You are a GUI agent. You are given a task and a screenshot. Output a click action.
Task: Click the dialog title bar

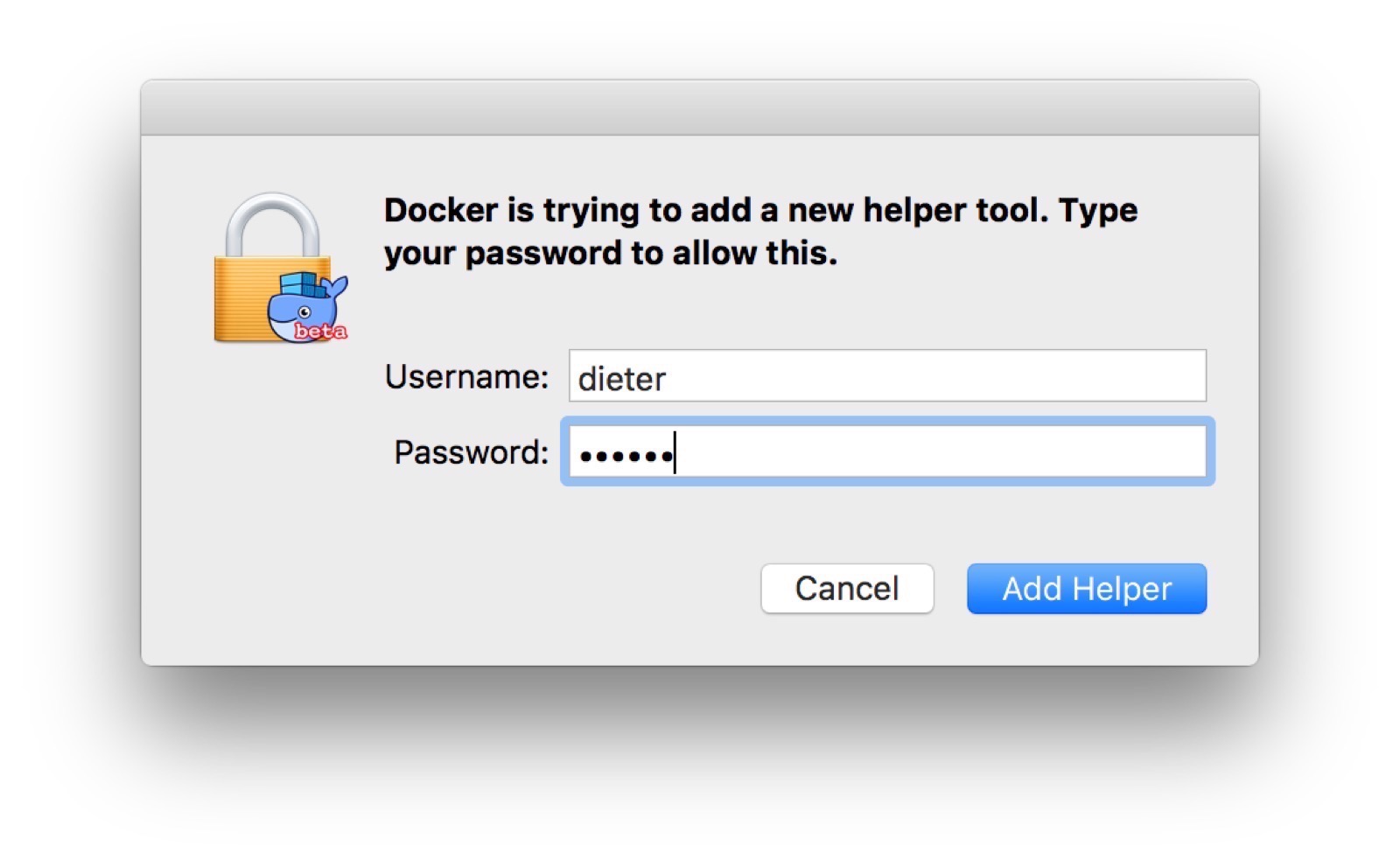tap(700, 105)
